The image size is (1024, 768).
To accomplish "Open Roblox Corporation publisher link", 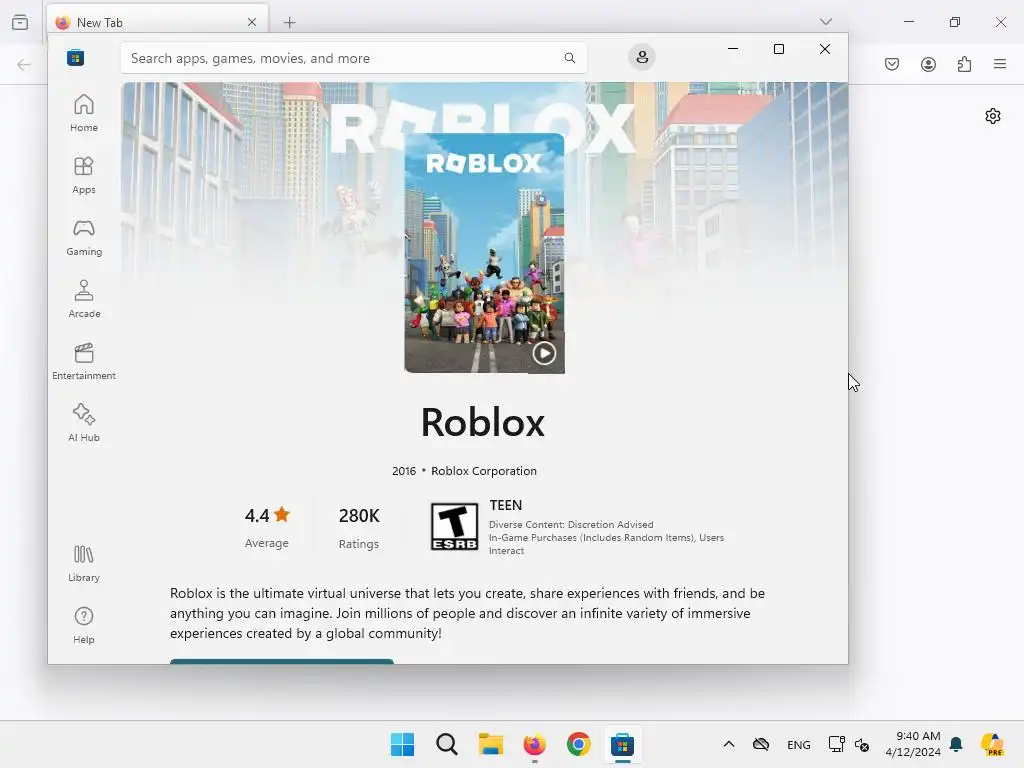I will click(x=484, y=471).
